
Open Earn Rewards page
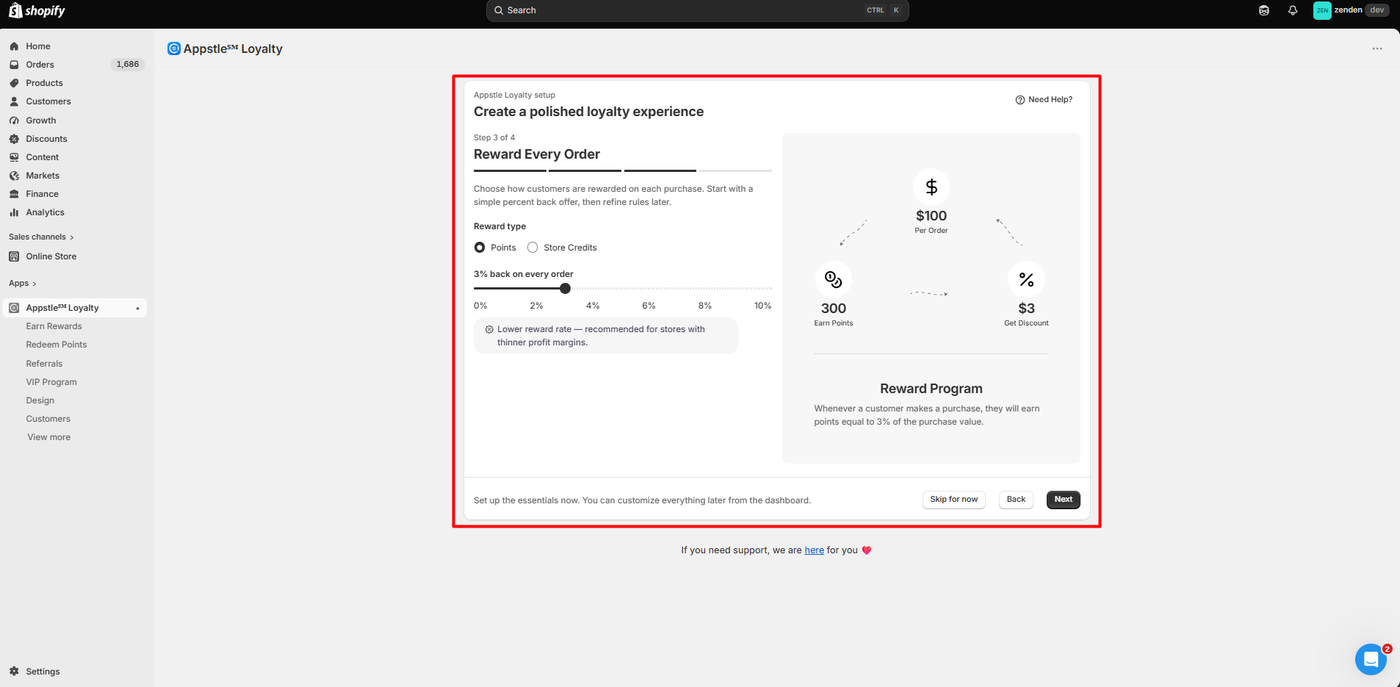coord(54,326)
